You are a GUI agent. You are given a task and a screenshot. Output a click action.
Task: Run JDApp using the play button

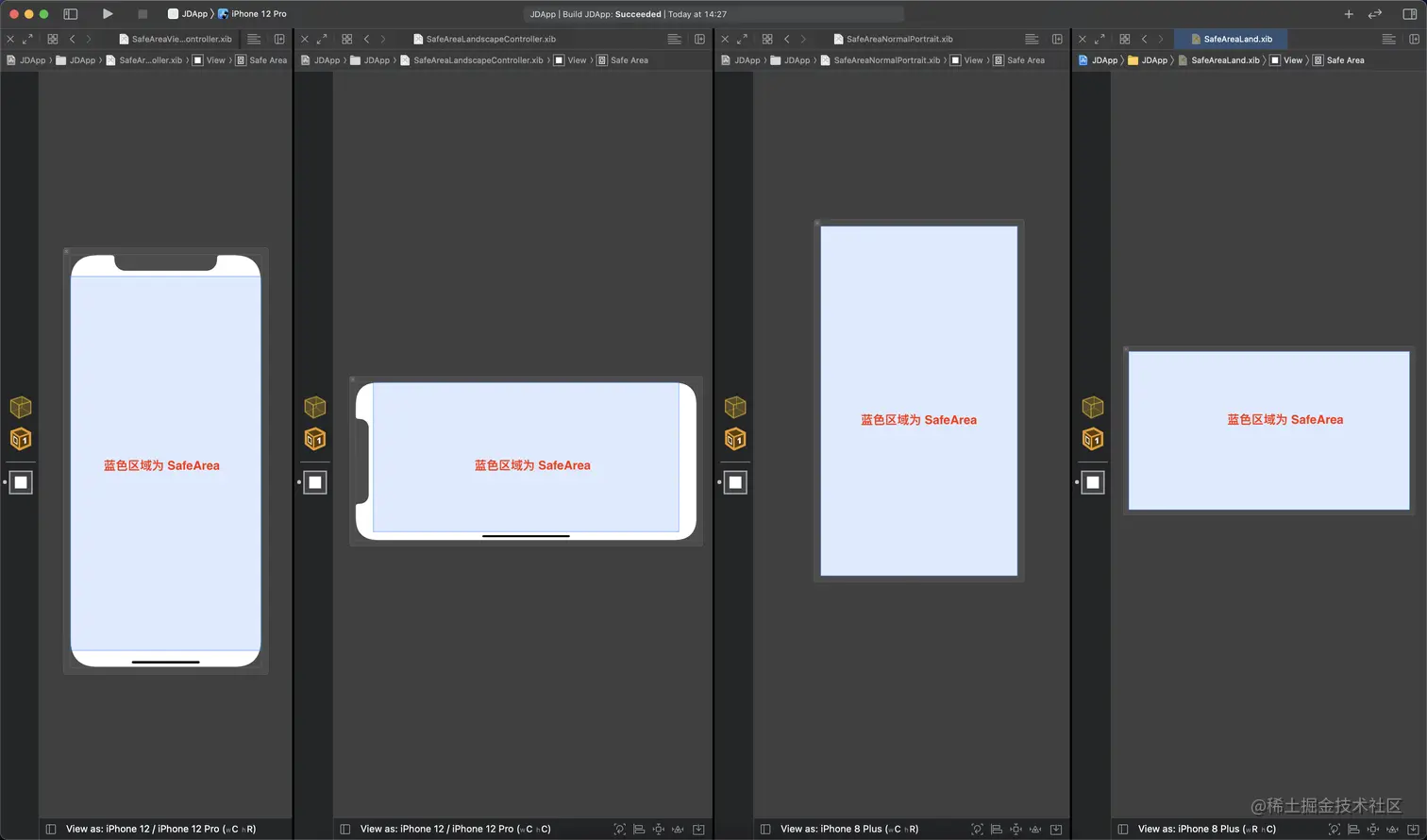coord(107,13)
